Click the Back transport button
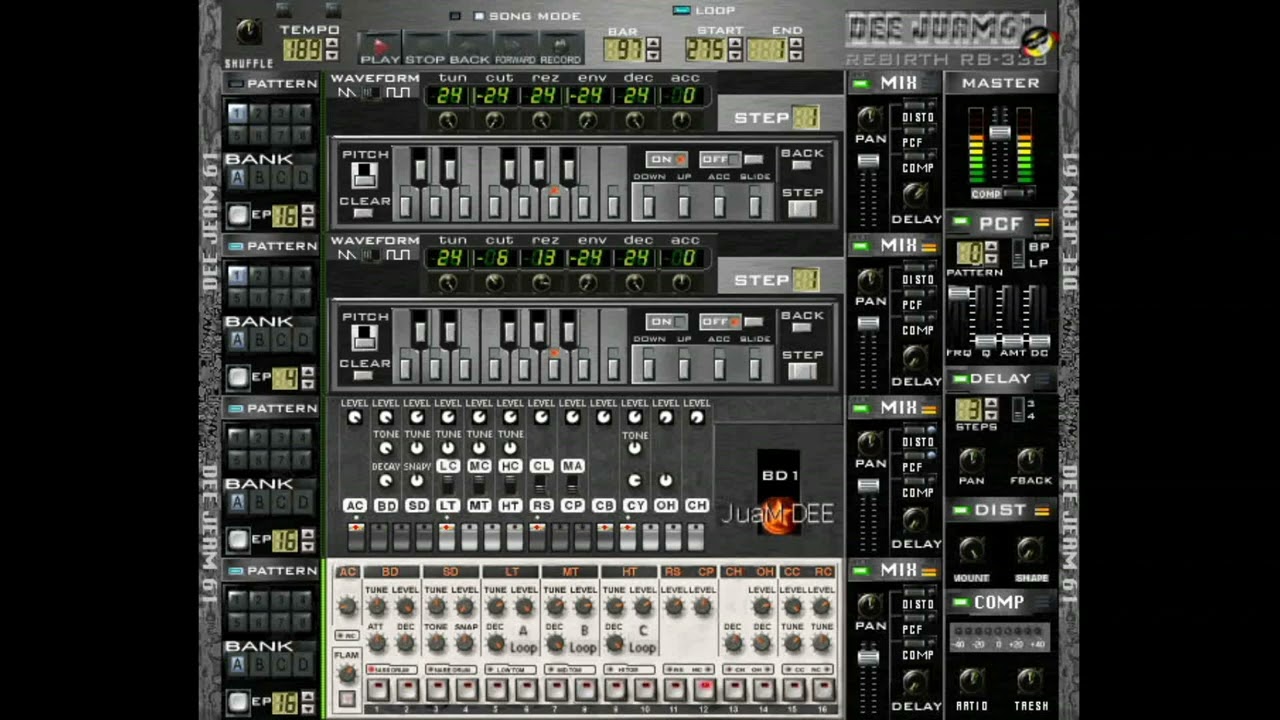The height and width of the screenshot is (720, 1280). coord(470,45)
